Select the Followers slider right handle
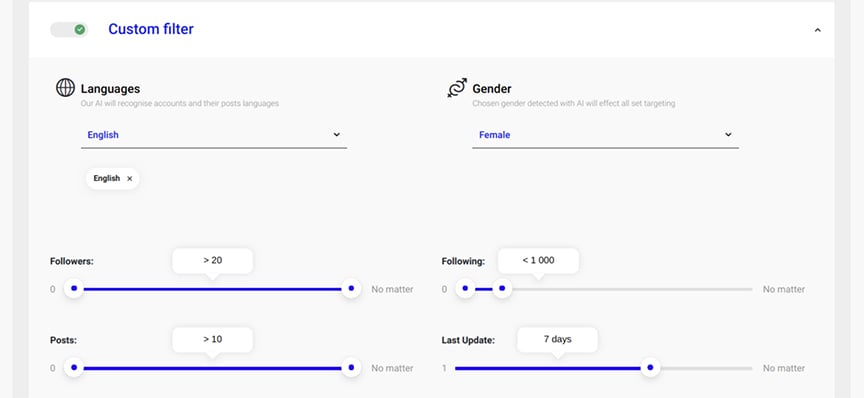Image resolution: width=864 pixels, height=398 pixels. click(x=351, y=288)
